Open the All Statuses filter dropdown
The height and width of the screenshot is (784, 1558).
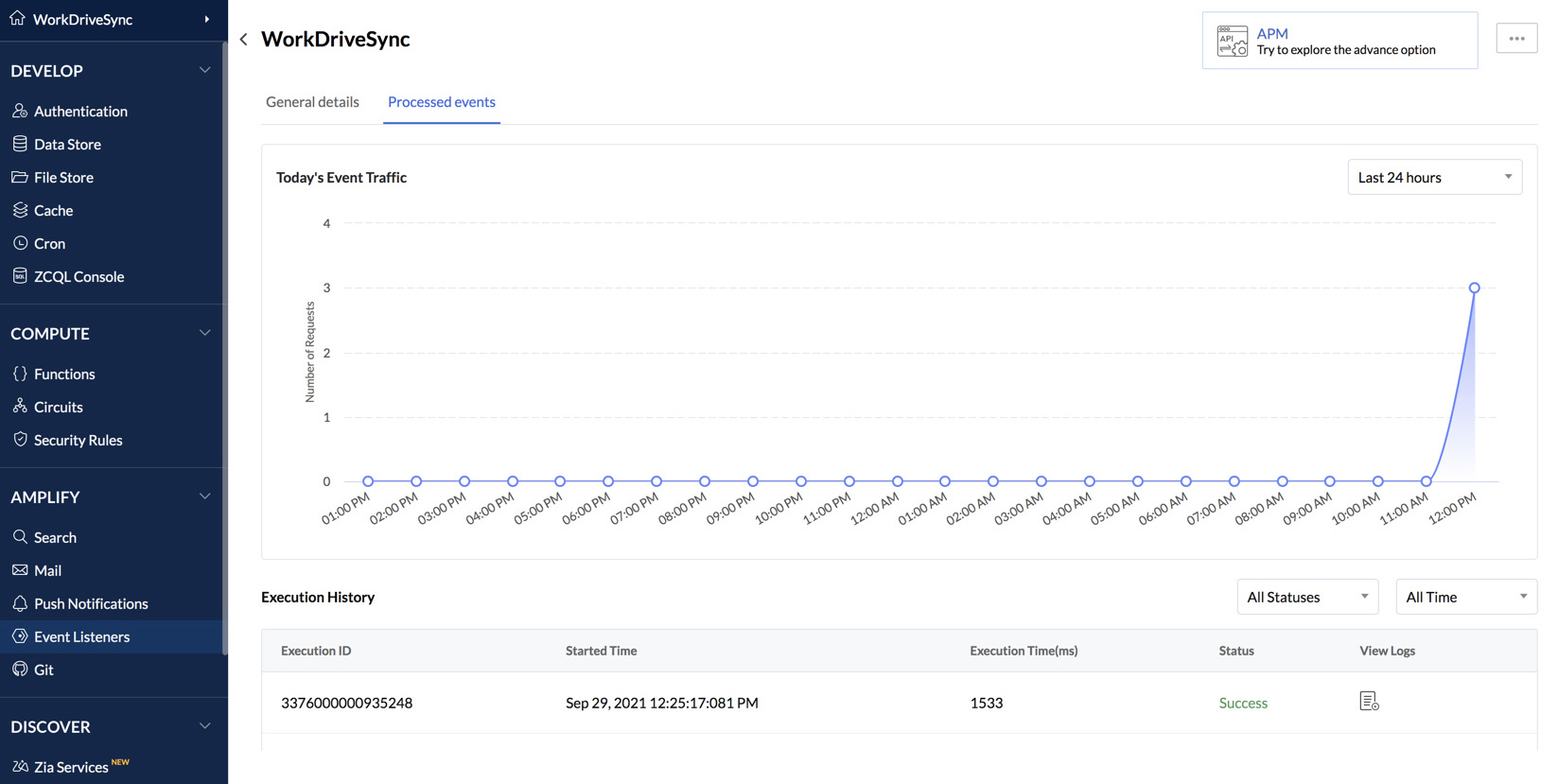point(1306,598)
